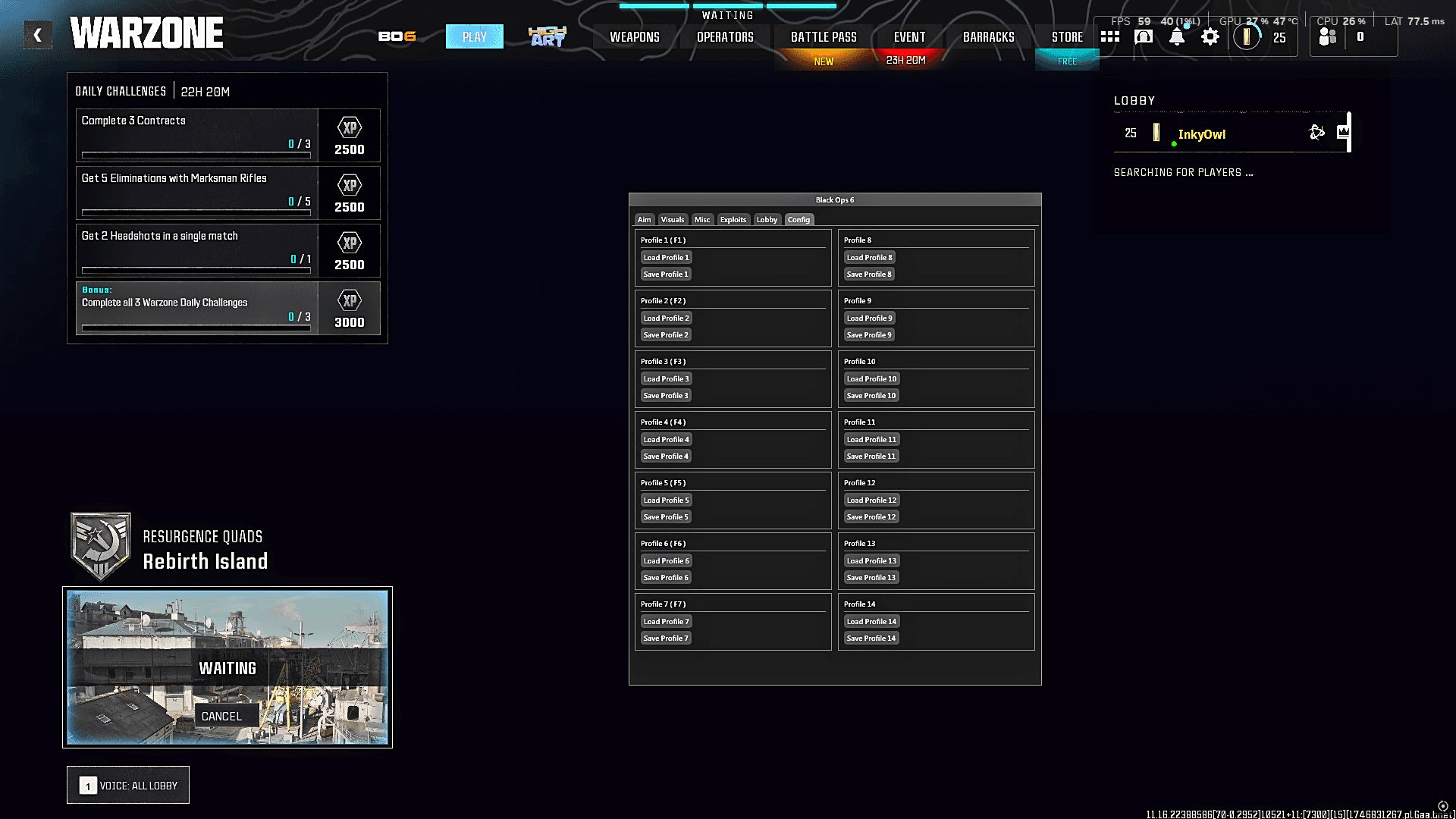1456x819 pixels.
Task: Click the crown party leader icon
Action: 1343,132
